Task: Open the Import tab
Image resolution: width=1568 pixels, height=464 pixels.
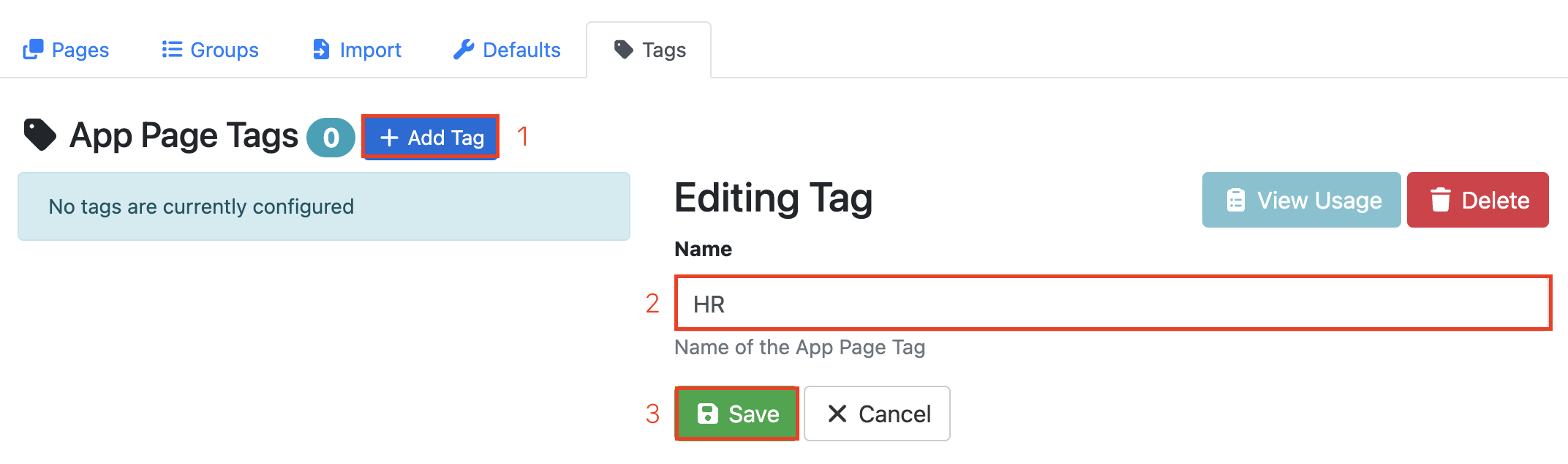Action: click(x=357, y=50)
